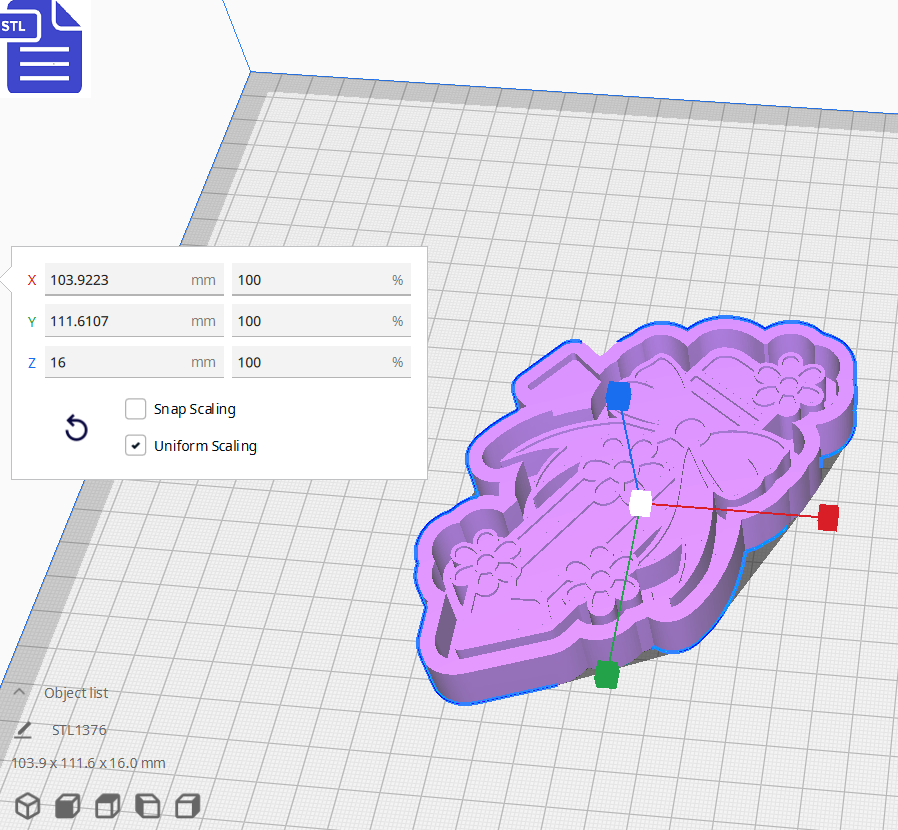Switch to the front view
Screen dimensions: 898x830
66,805
